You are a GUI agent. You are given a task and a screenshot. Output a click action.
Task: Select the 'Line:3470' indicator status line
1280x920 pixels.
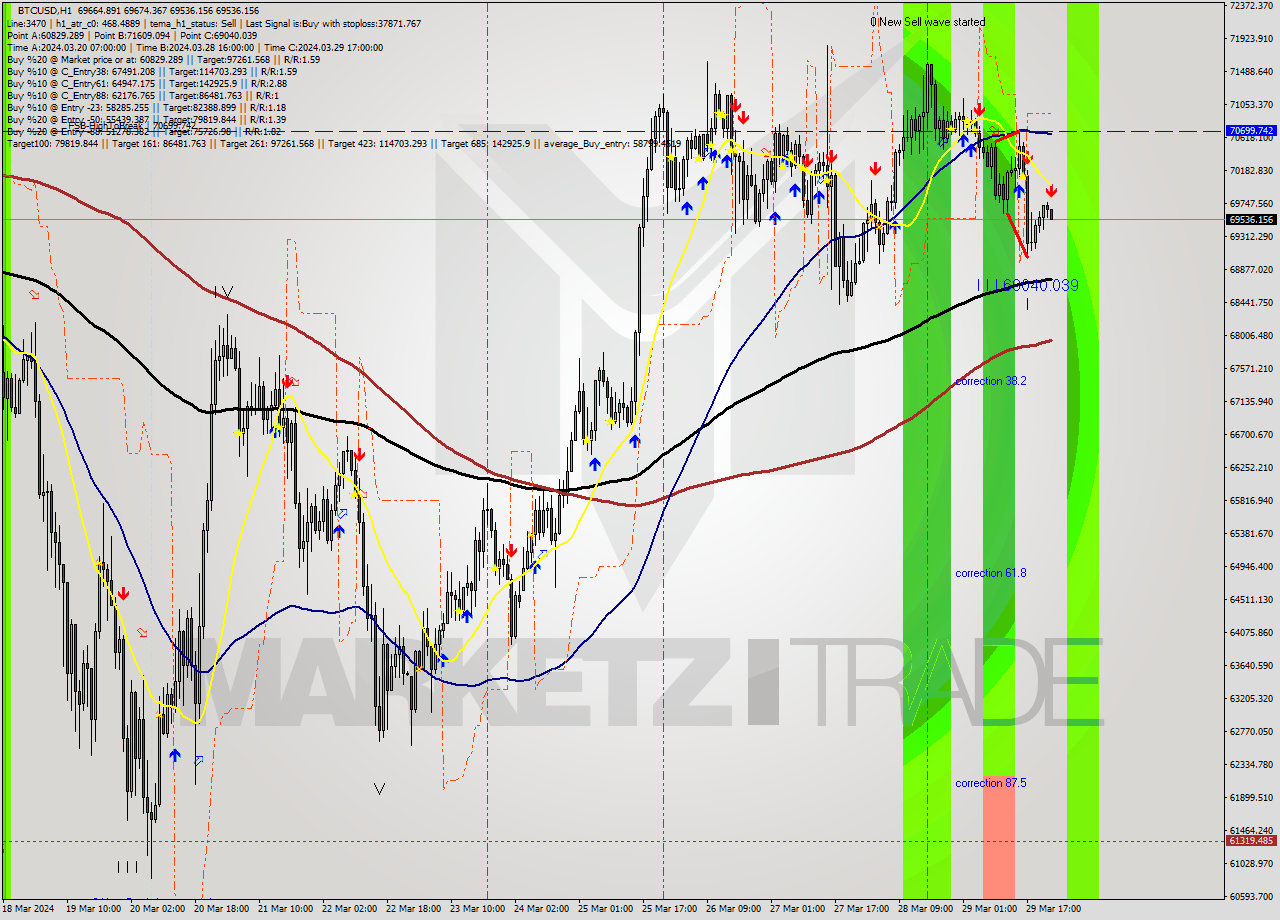click(213, 23)
